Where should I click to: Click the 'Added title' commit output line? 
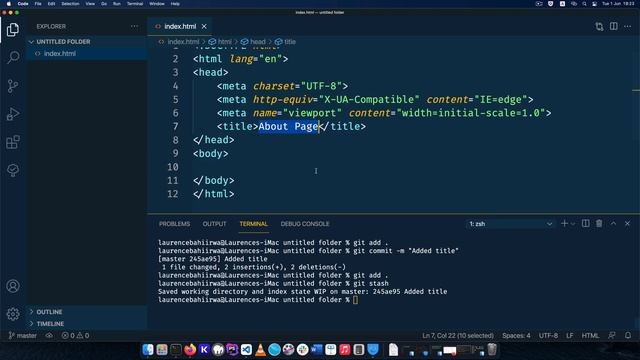213,259
